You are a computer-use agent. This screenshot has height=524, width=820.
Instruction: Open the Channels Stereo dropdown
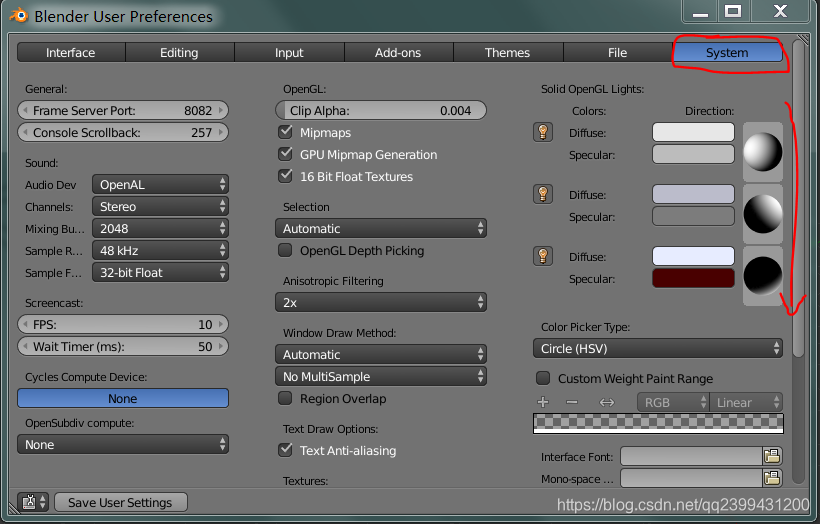tap(160, 206)
